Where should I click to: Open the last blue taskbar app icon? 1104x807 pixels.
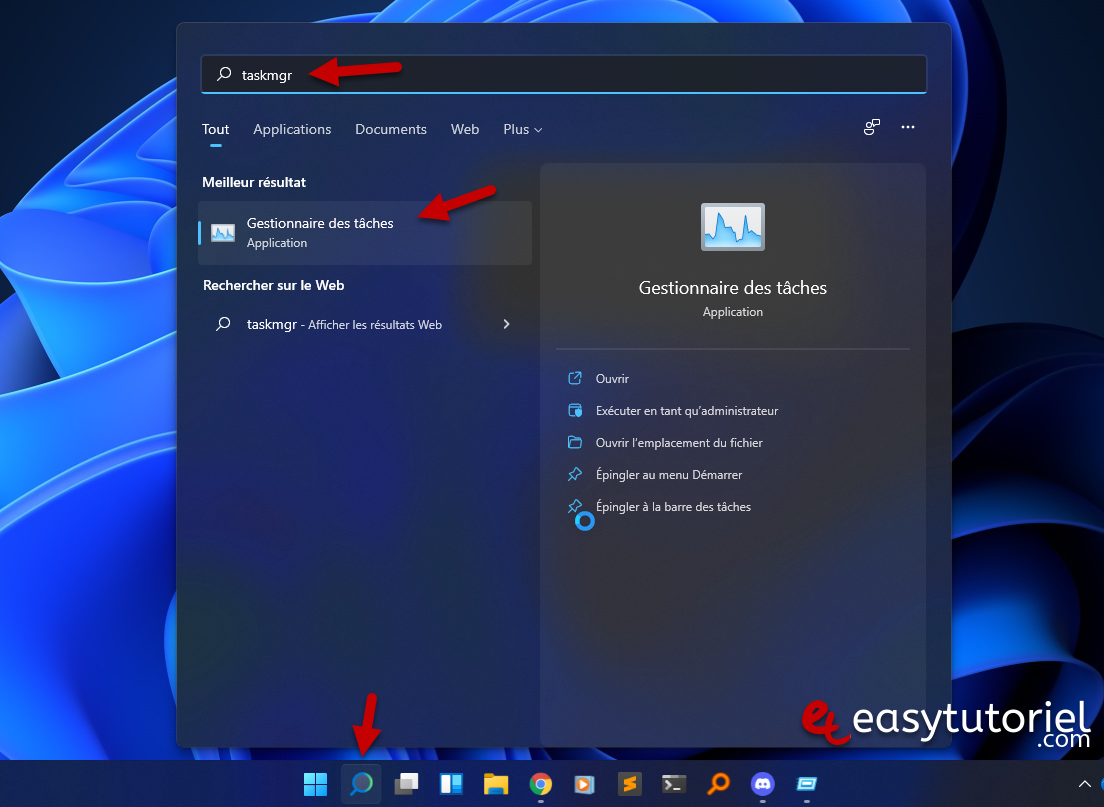point(807,784)
